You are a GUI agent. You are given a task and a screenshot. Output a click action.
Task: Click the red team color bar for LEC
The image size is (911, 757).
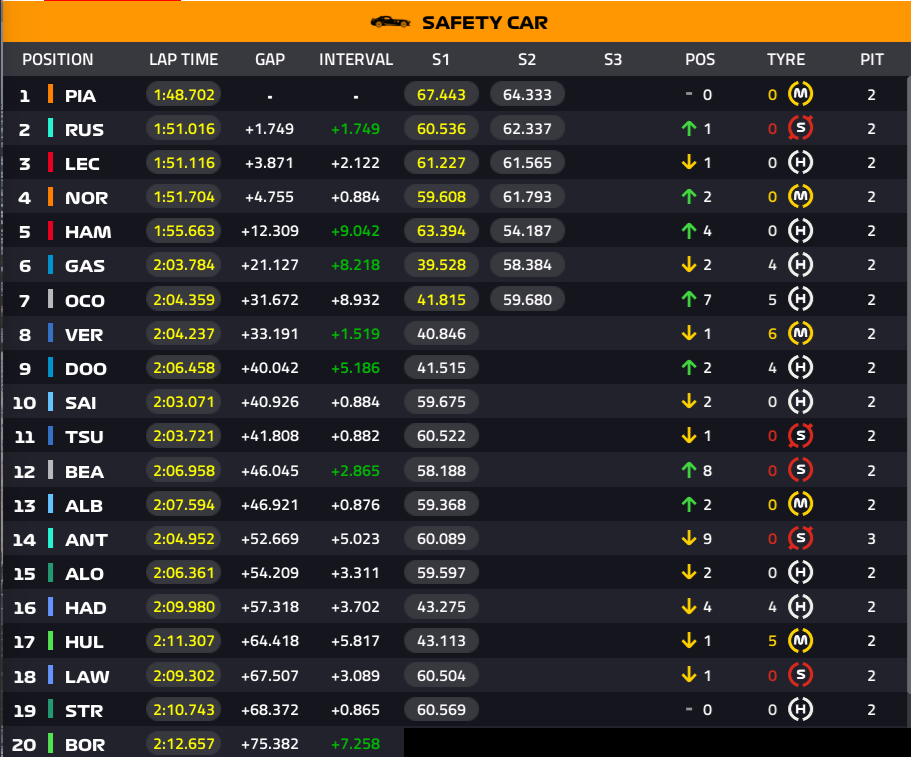point(51,162)
